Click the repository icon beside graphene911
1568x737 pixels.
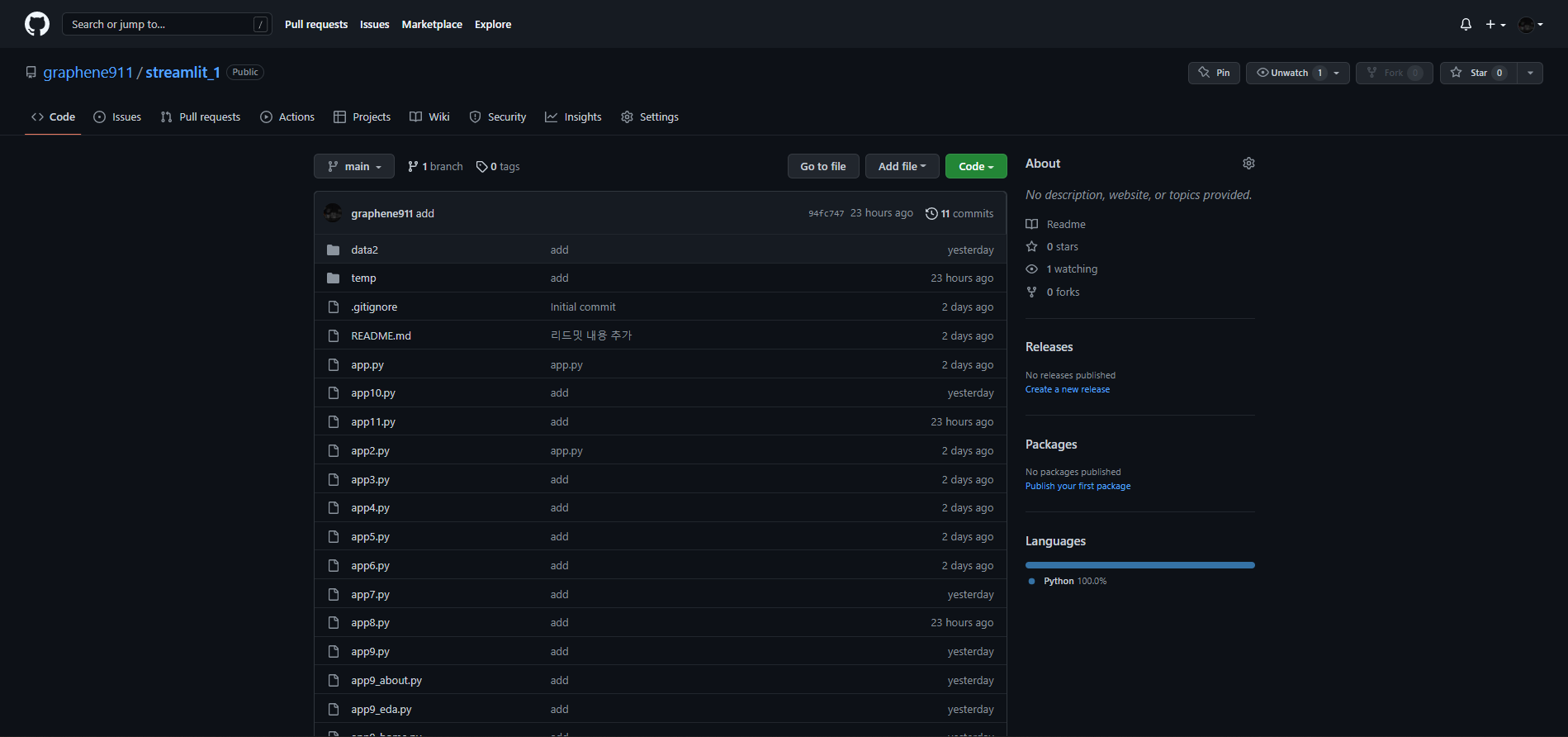[31, 73]
